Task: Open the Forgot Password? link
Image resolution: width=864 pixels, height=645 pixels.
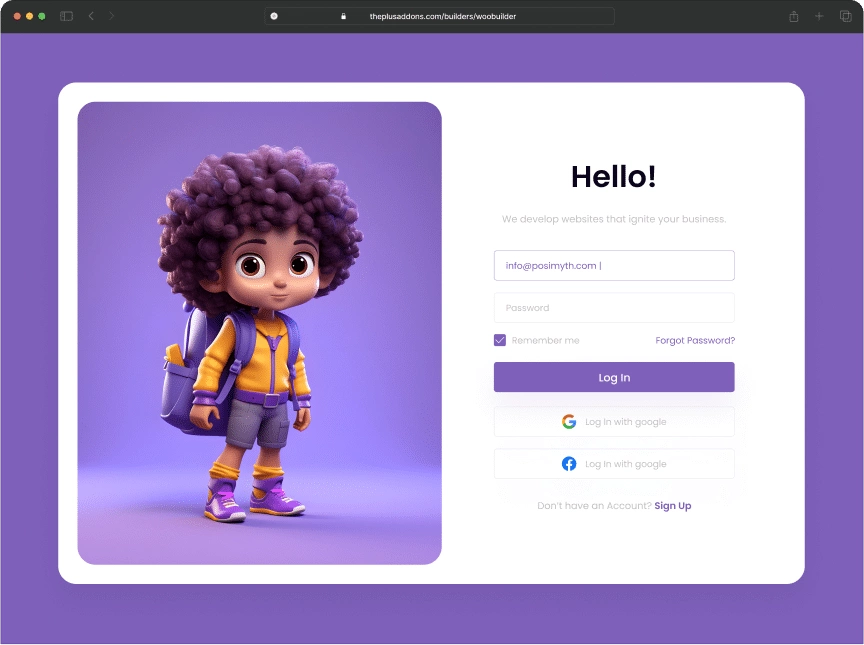Action: pos(695,340)
